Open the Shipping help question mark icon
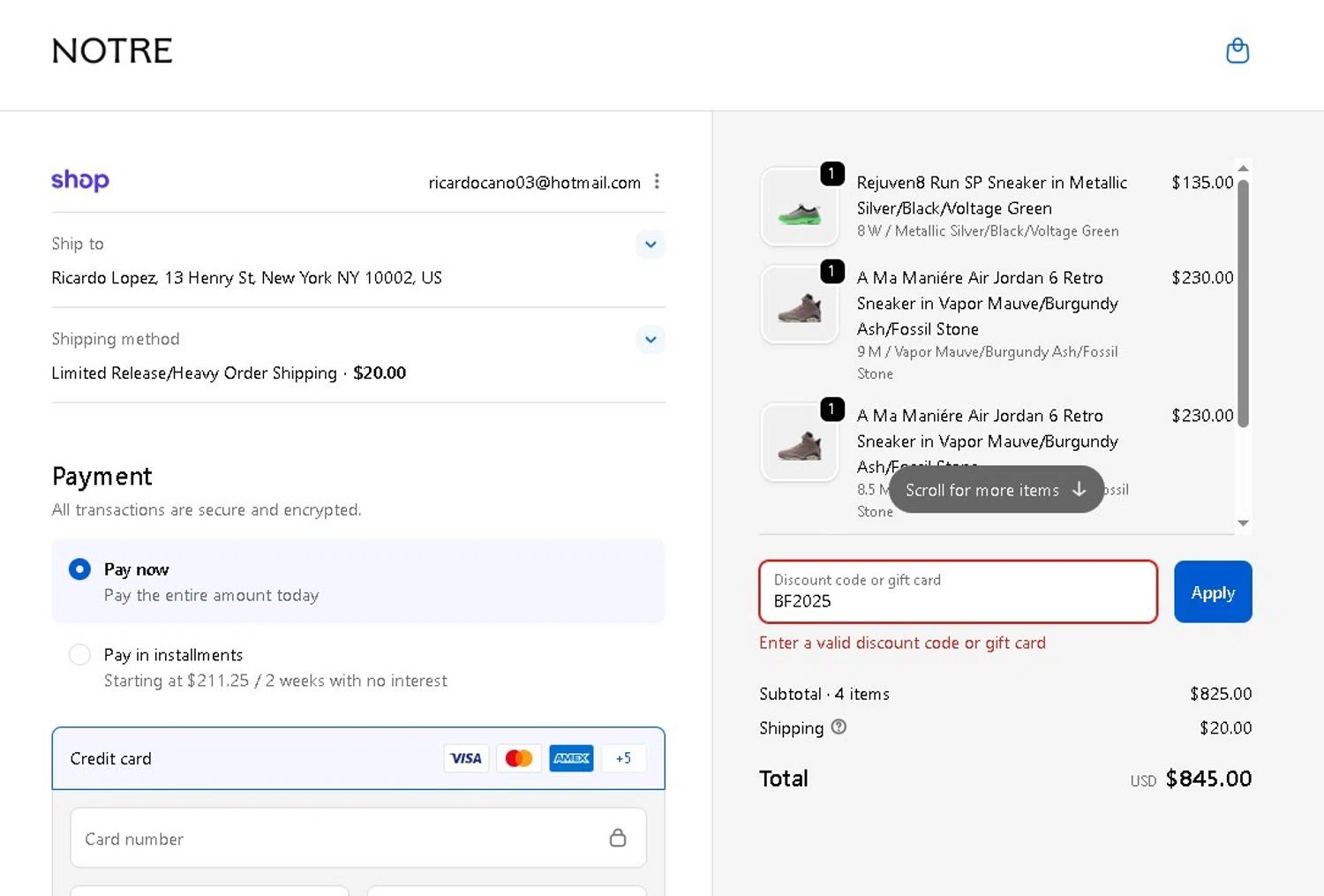This screenshot has height=896, width=1324. point(839,727)
